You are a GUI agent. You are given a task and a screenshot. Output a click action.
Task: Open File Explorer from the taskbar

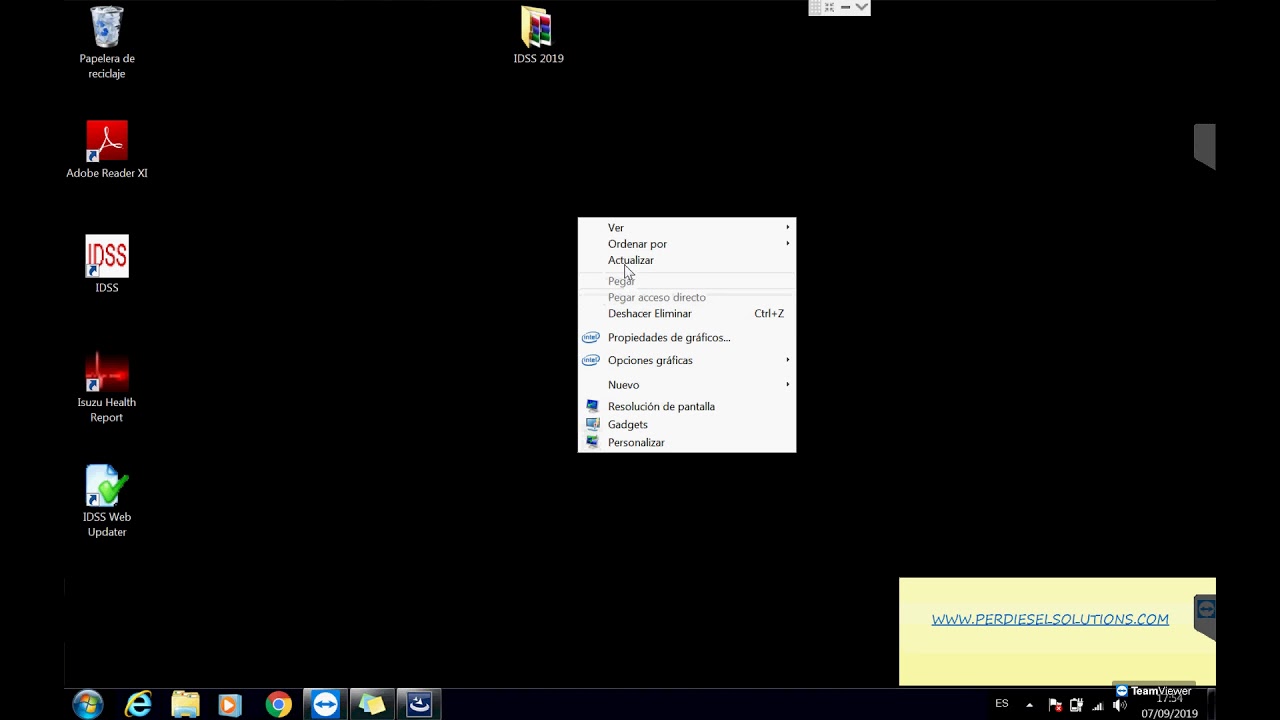coord(185,704)
